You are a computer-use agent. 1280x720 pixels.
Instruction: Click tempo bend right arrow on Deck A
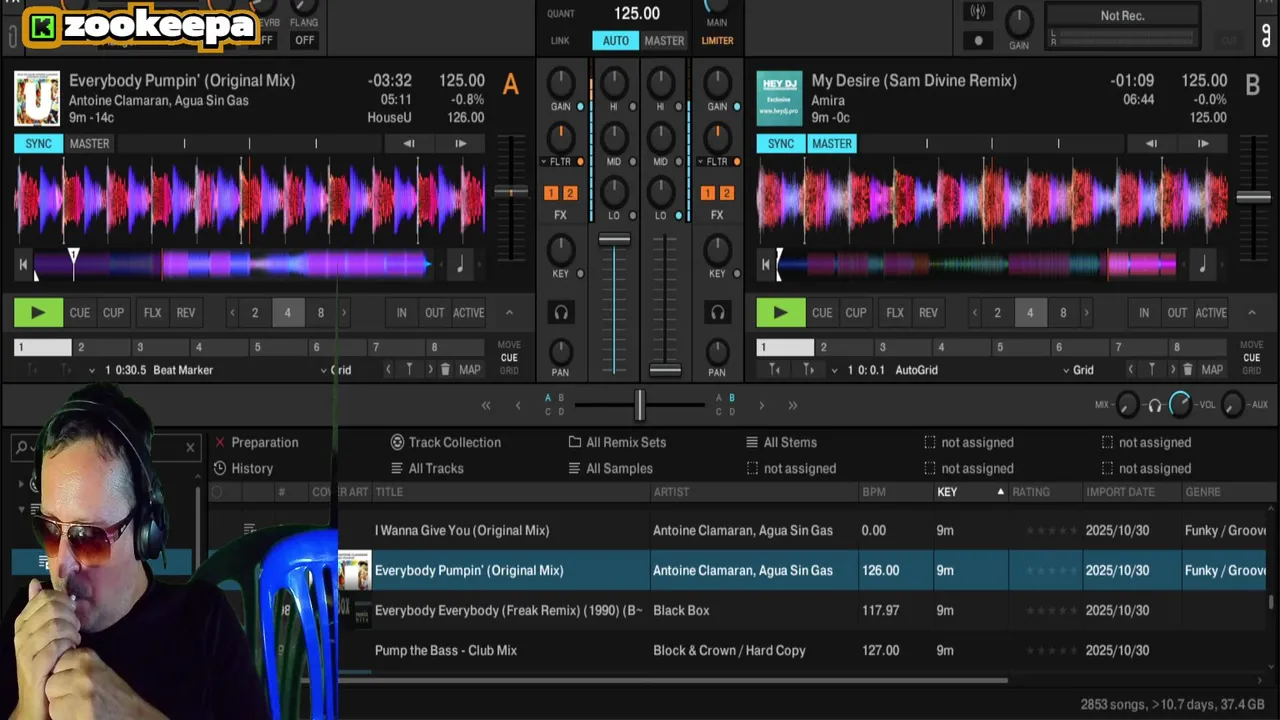click(460, 144)
